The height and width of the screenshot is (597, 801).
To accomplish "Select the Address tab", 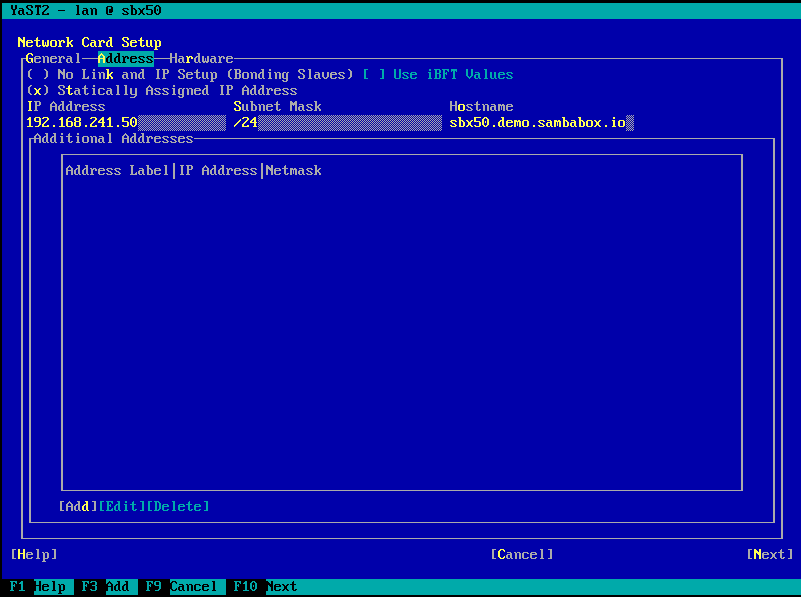I will click(126, 59).
